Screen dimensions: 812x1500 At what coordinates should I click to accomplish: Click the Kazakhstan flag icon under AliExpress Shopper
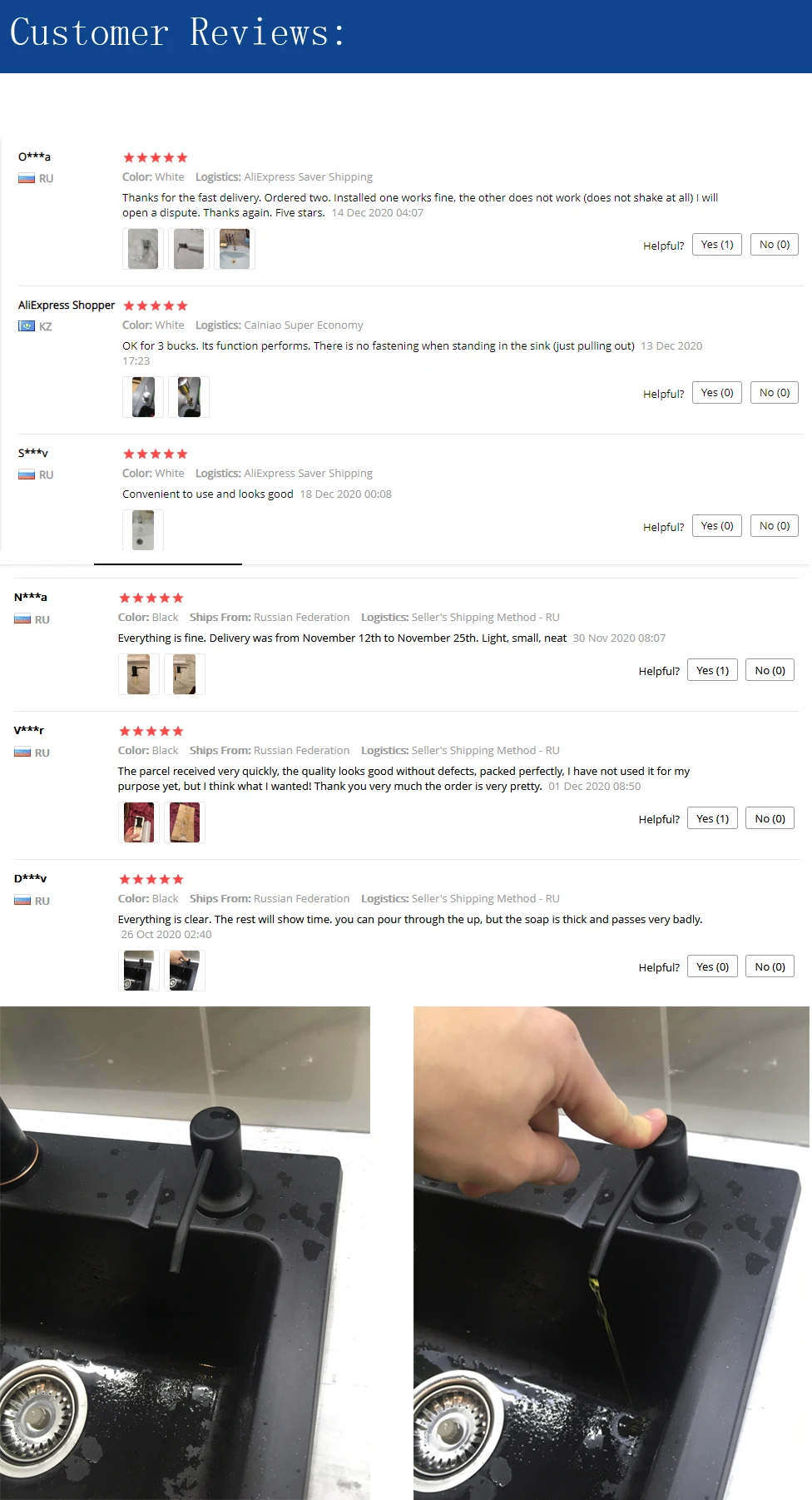point(27,326)
